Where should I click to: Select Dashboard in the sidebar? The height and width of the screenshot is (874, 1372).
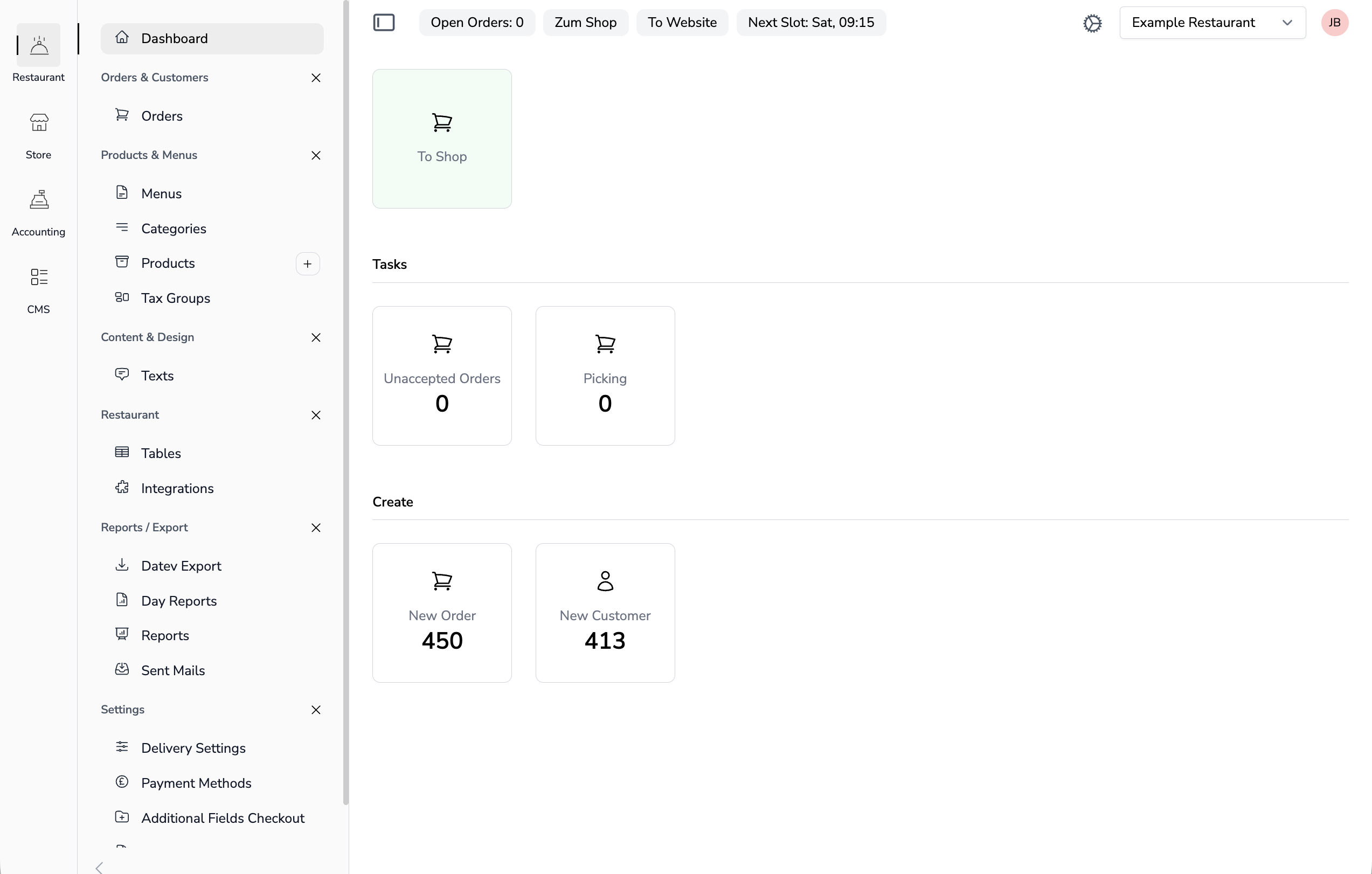[x=212, y=38]
